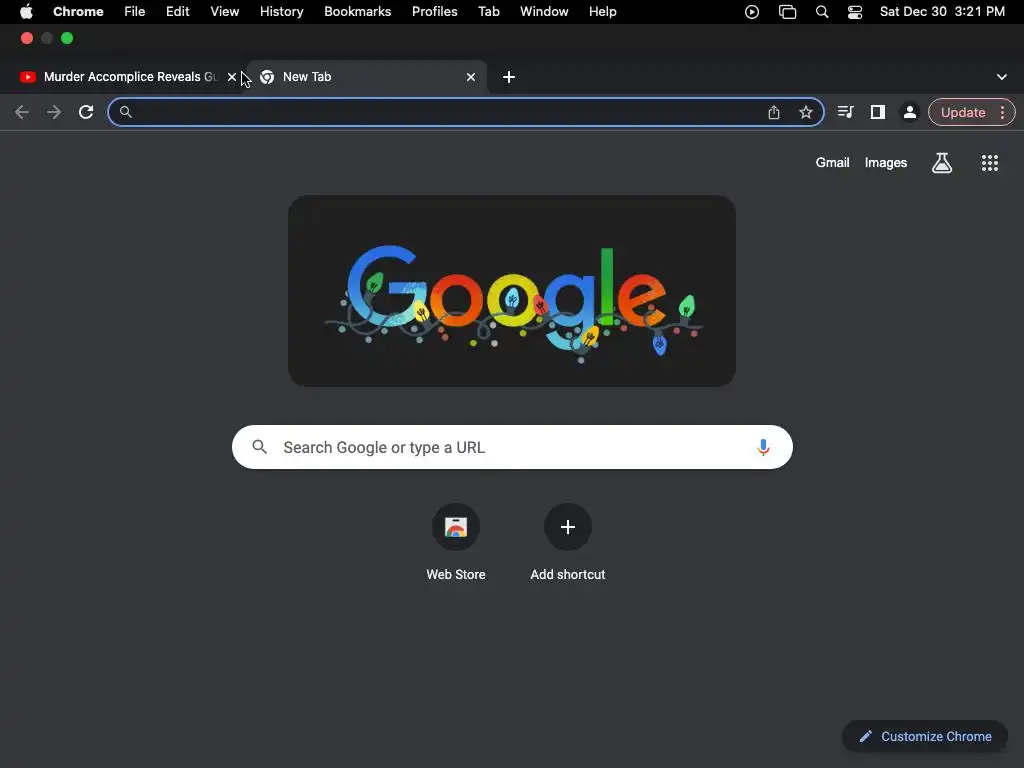Open the Profiles menu
This screenshot has width=1024, height=768.
point(435,12)
